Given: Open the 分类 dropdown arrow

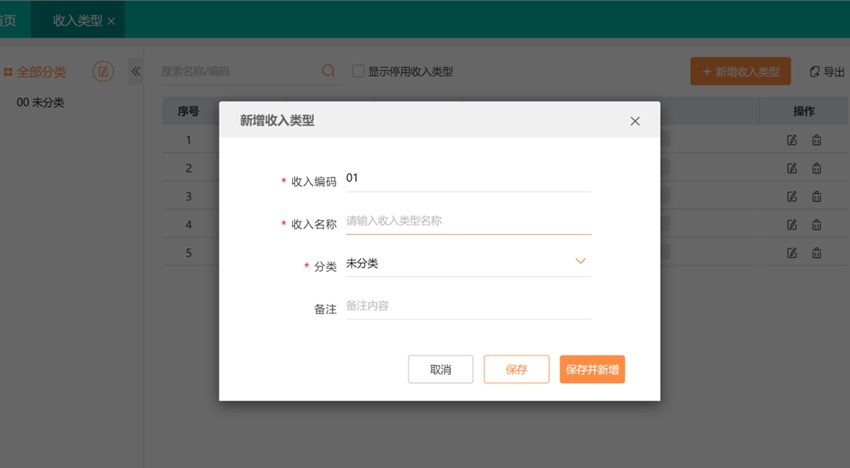Looking at the screenshot, I should [x=580, y=262].
